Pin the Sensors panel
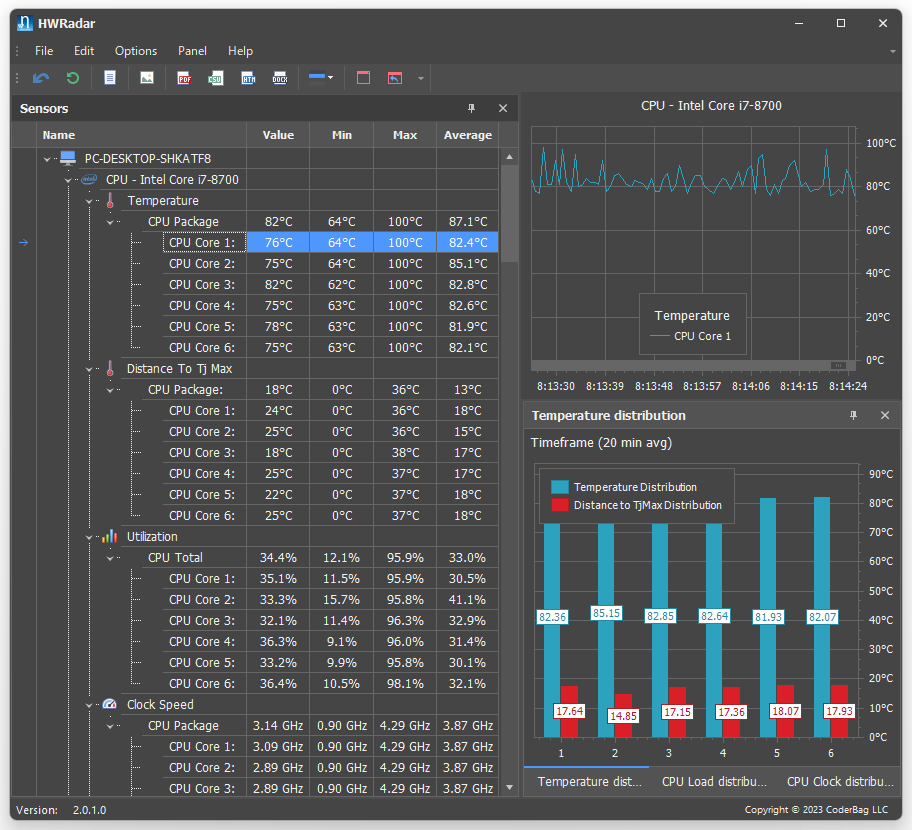 pyautogui.click(x=472, y=108)
